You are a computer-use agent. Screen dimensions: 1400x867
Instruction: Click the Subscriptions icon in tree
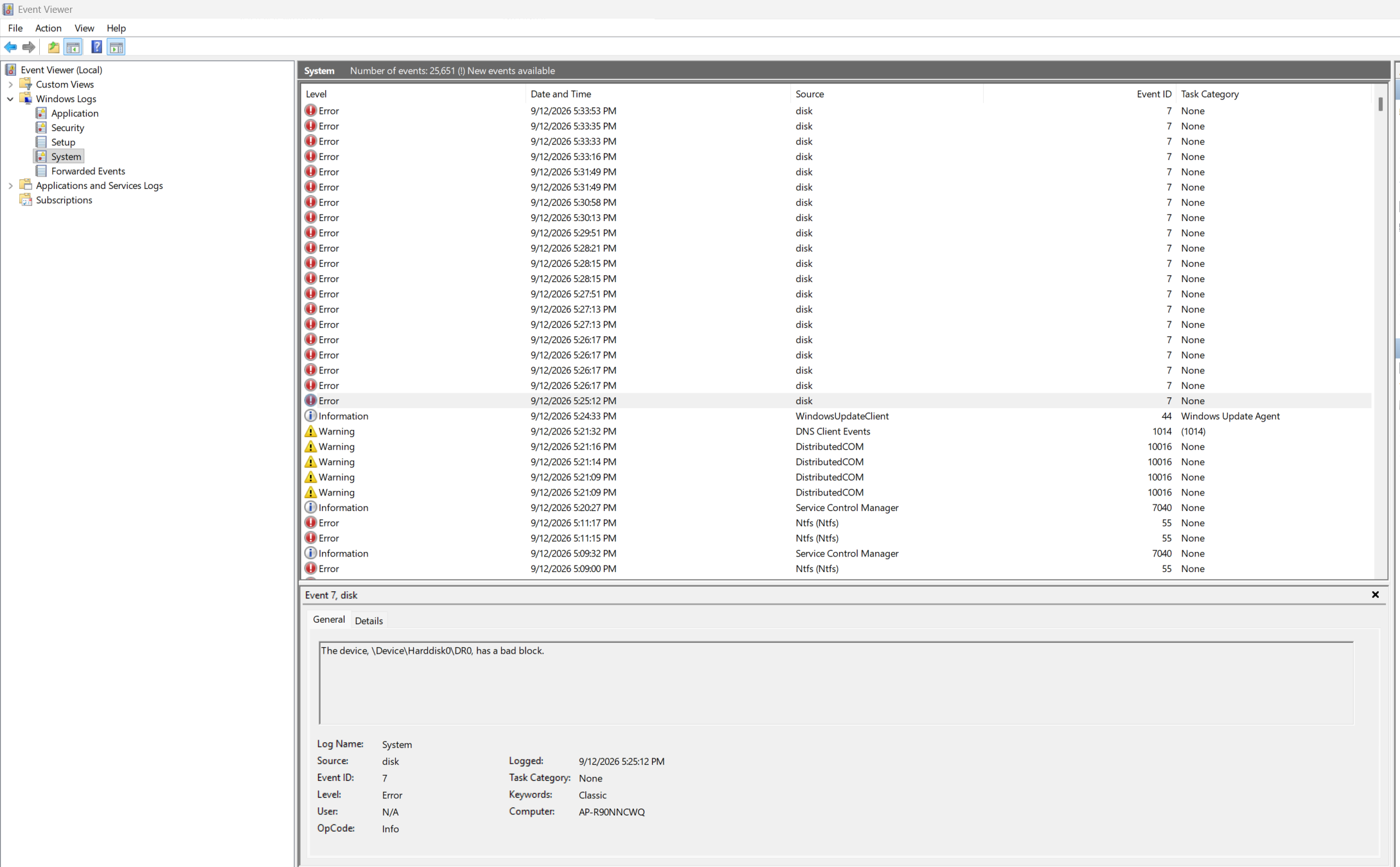pyautogui.click(x=26, y=200)
